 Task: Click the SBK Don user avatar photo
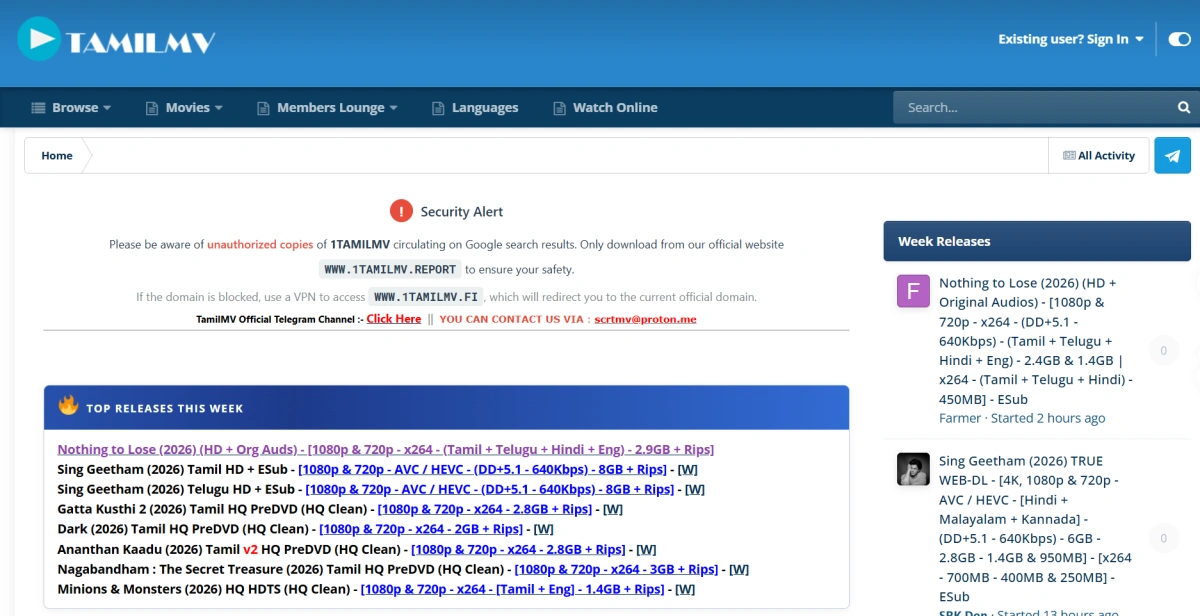click(x=913, y=469)
